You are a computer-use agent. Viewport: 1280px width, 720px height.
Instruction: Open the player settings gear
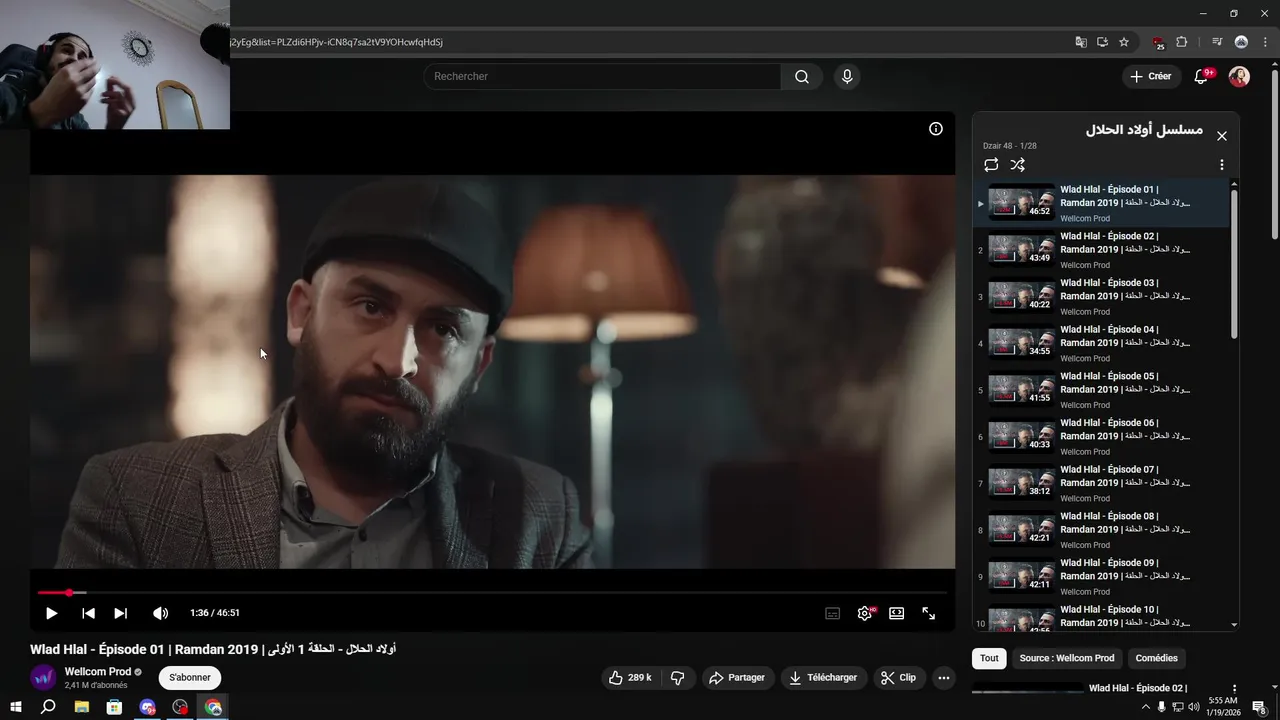[x=865, y=613]
